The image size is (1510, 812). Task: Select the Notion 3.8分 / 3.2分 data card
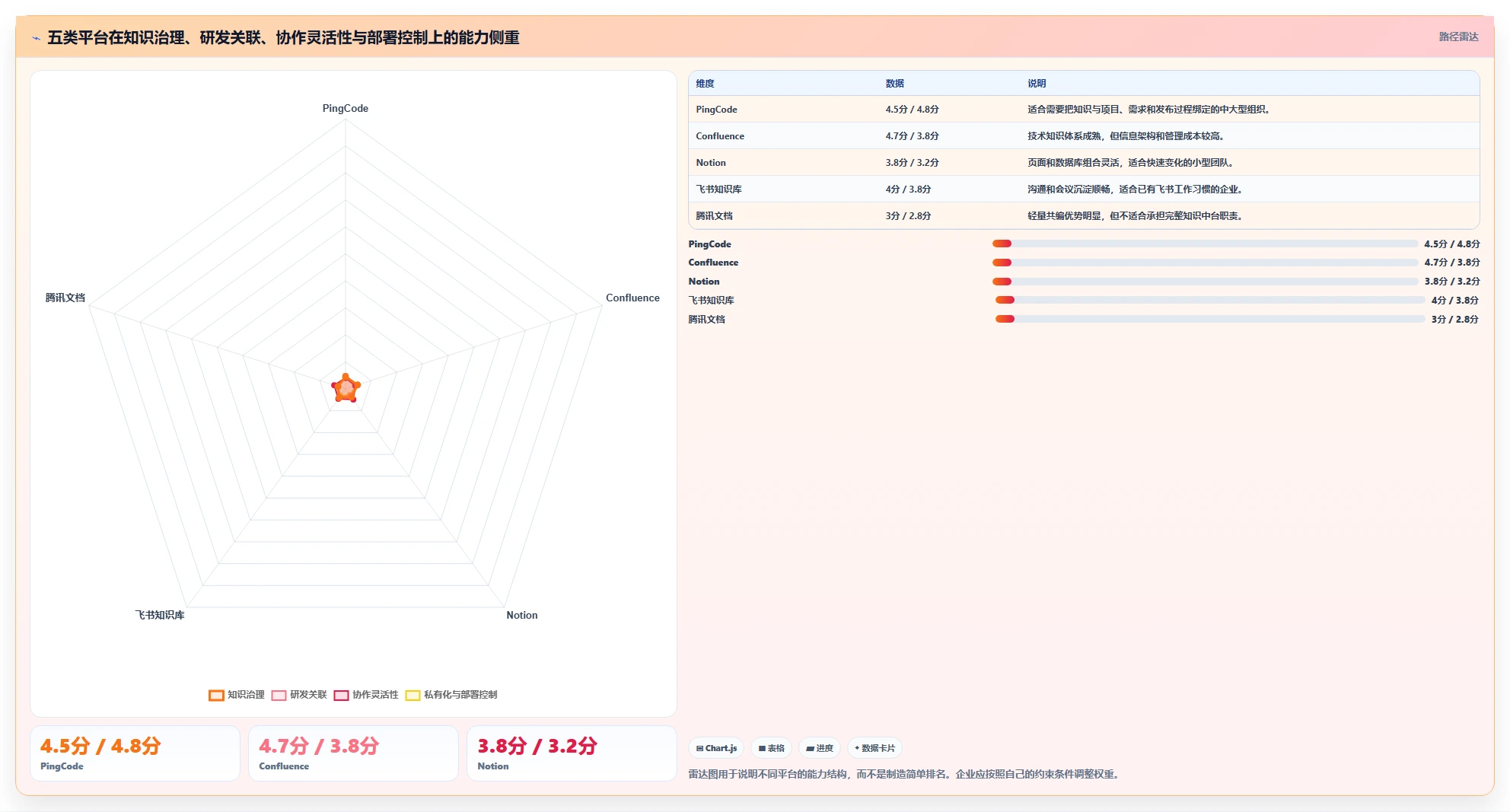click(x=572, y=753)
